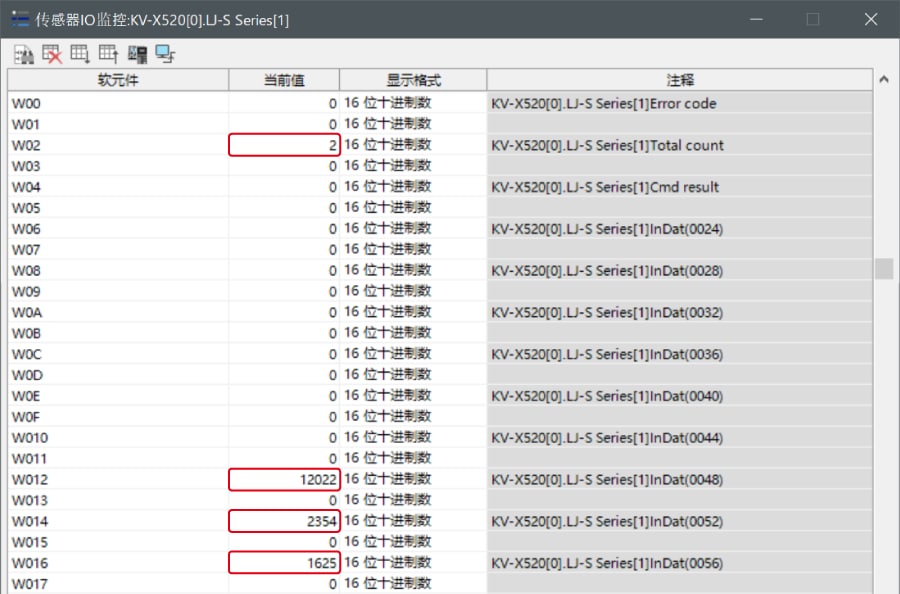Click the vertical scrollbar thumb
This screenshot has width=900, height=594.
click(x=883, y=269)
